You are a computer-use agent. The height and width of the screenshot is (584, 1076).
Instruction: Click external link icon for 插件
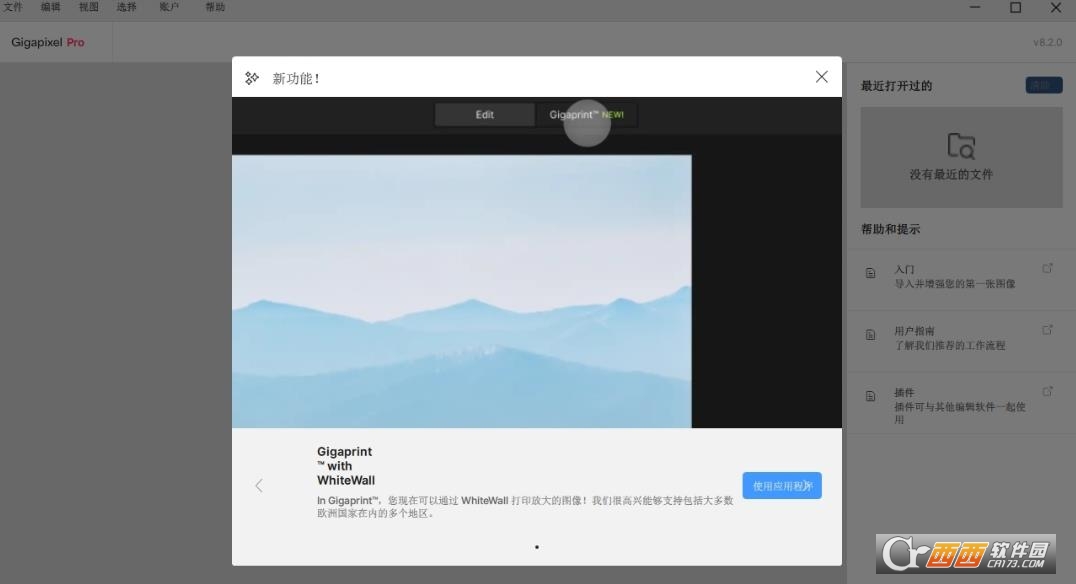pyautogui.click(x=1047, y=391)
